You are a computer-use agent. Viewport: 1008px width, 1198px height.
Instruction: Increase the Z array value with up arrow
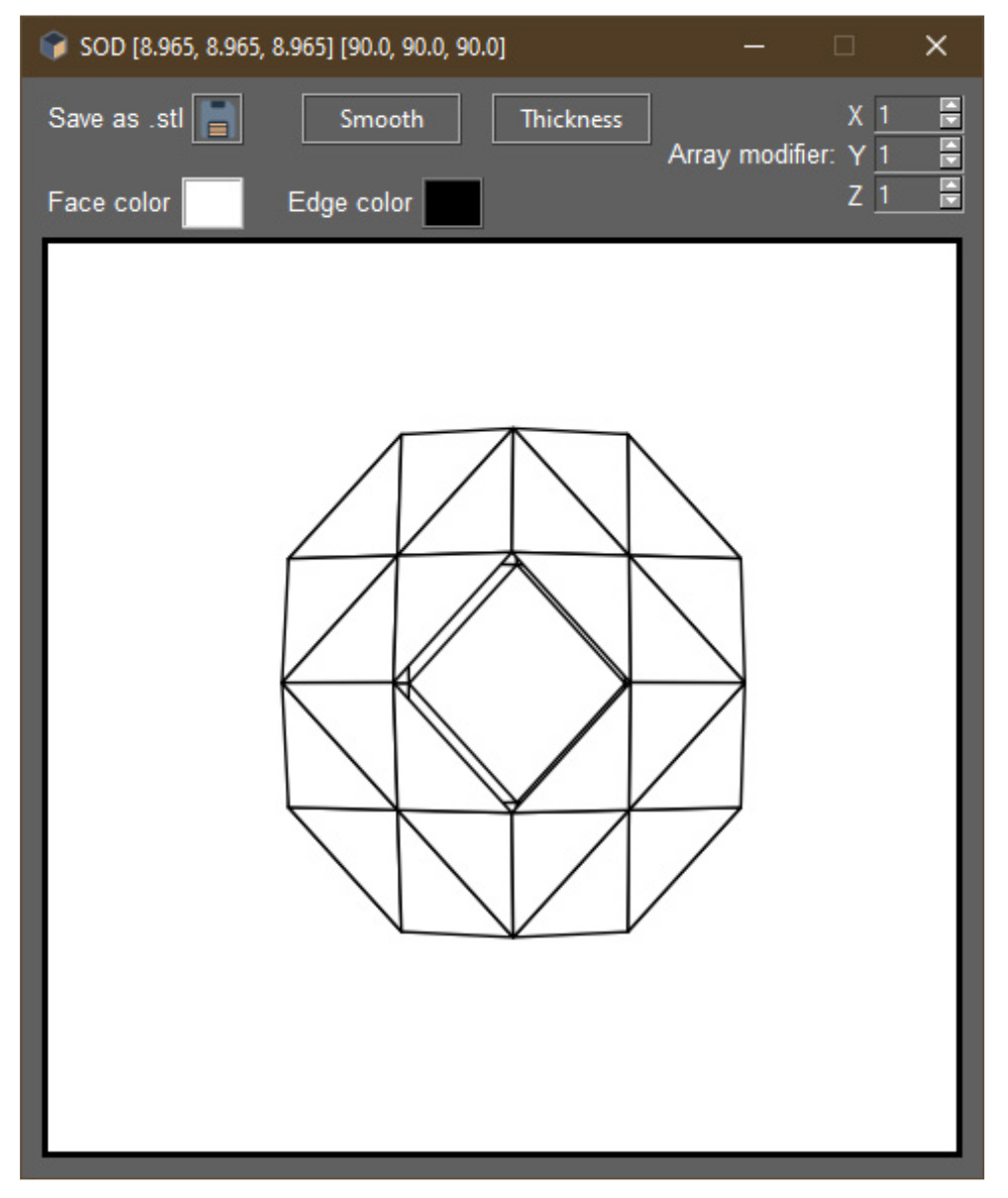point(950,186)
